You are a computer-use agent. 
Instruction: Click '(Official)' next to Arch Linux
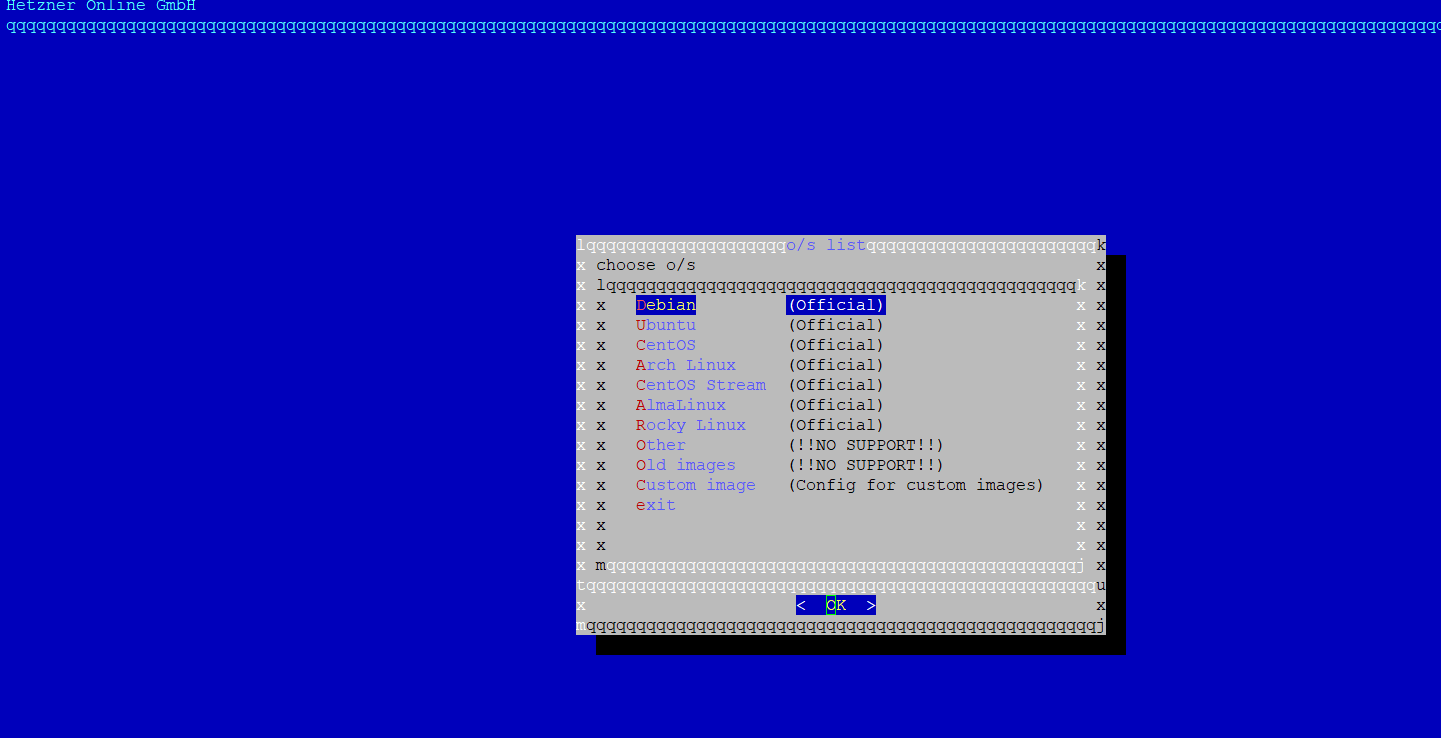pos(836,365)
